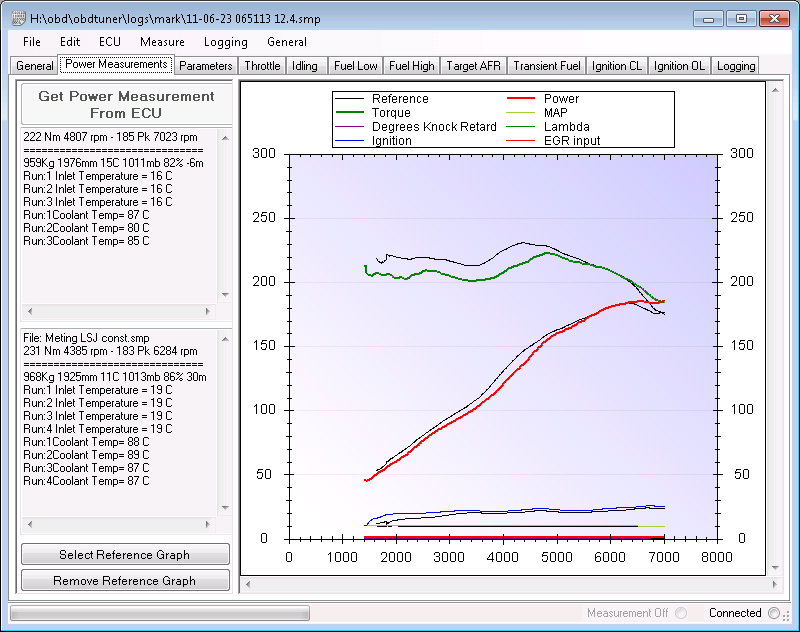Image resolution: width=800 pixels, height=632 pixels.
Task: Click down arrow of reference list scrollbar
Action: [225, 508]
